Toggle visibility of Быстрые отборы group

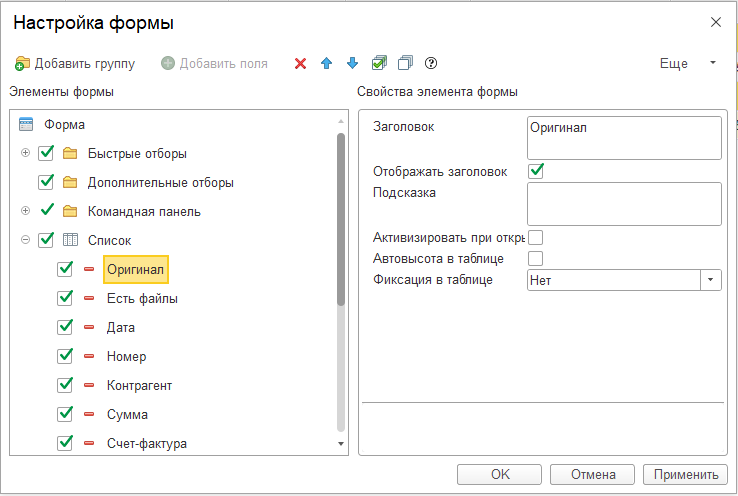(46, 153)
